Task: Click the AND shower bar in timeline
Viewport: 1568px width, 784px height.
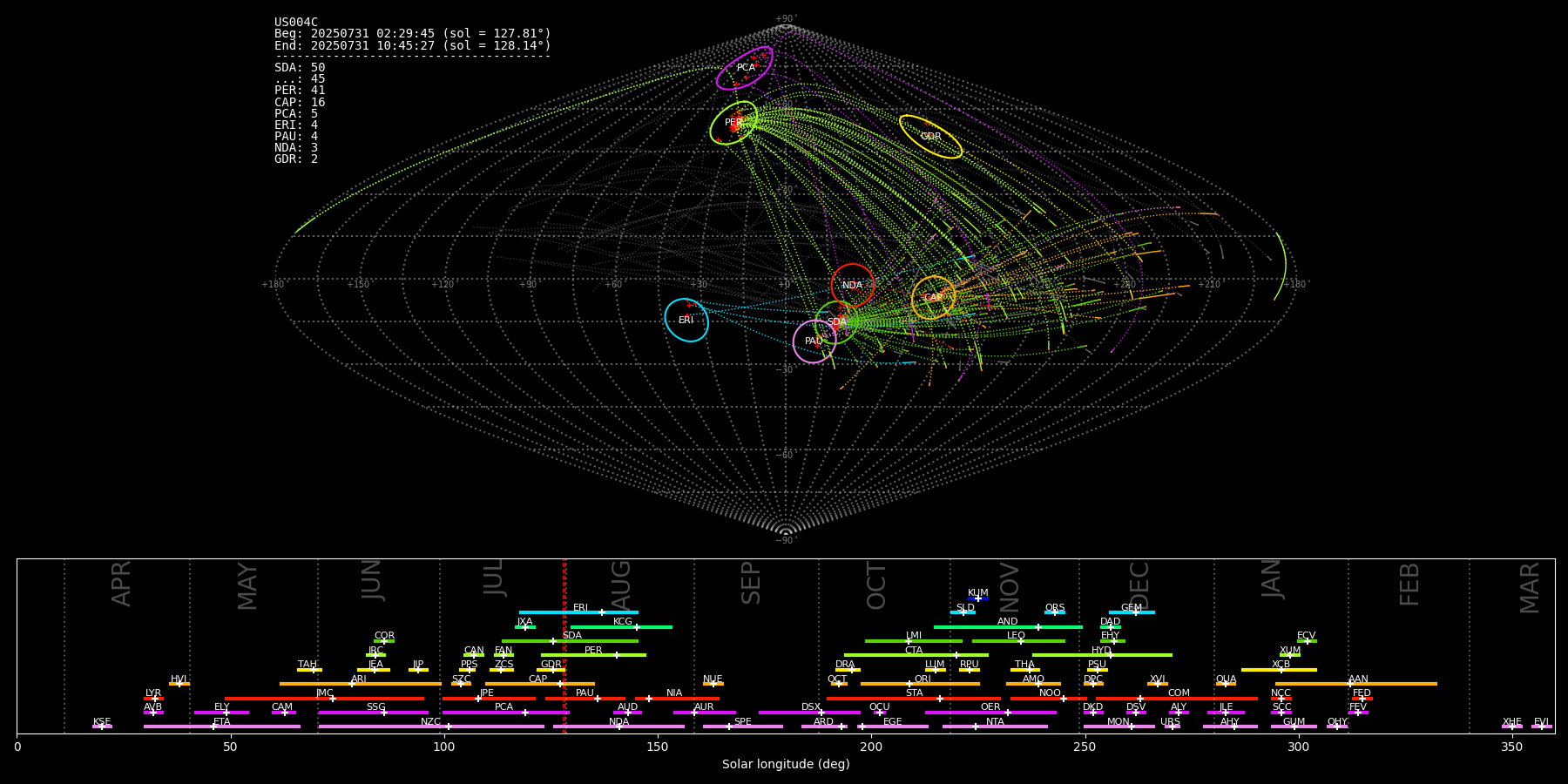Action: [x=1008, y=626]
